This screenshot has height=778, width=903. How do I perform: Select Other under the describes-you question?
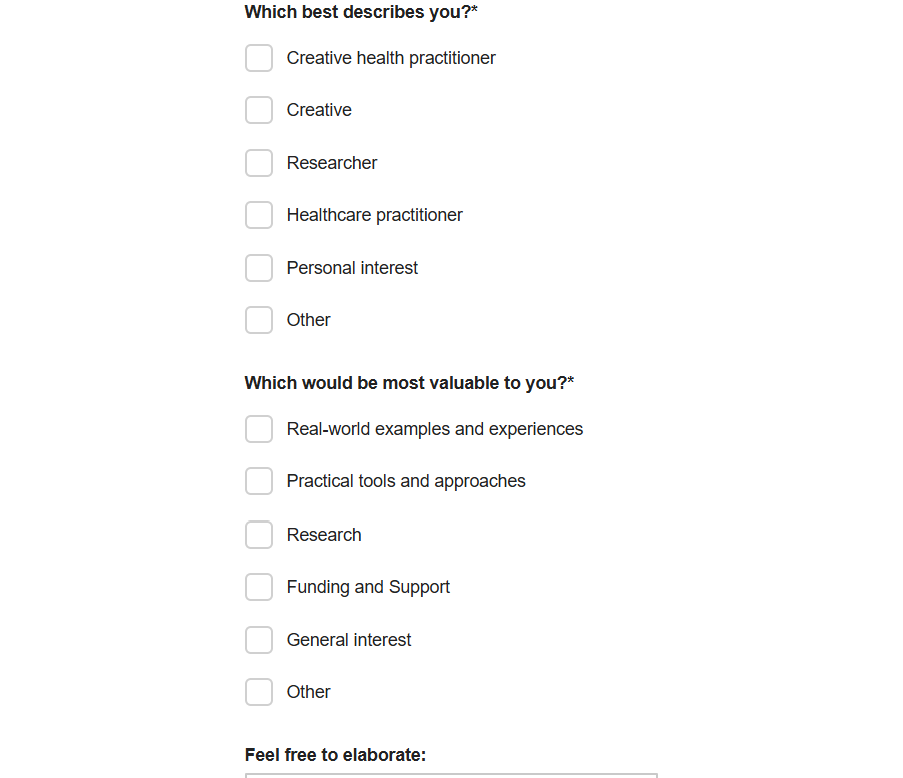click(259, 320)
